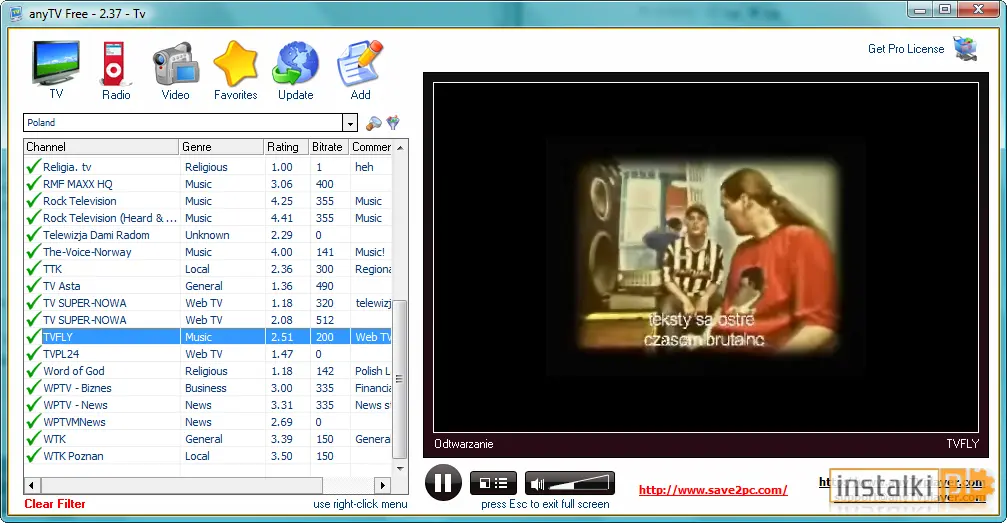Click the Add channel icon
This screenshot has height=523, width=1007.
[360, 69]
